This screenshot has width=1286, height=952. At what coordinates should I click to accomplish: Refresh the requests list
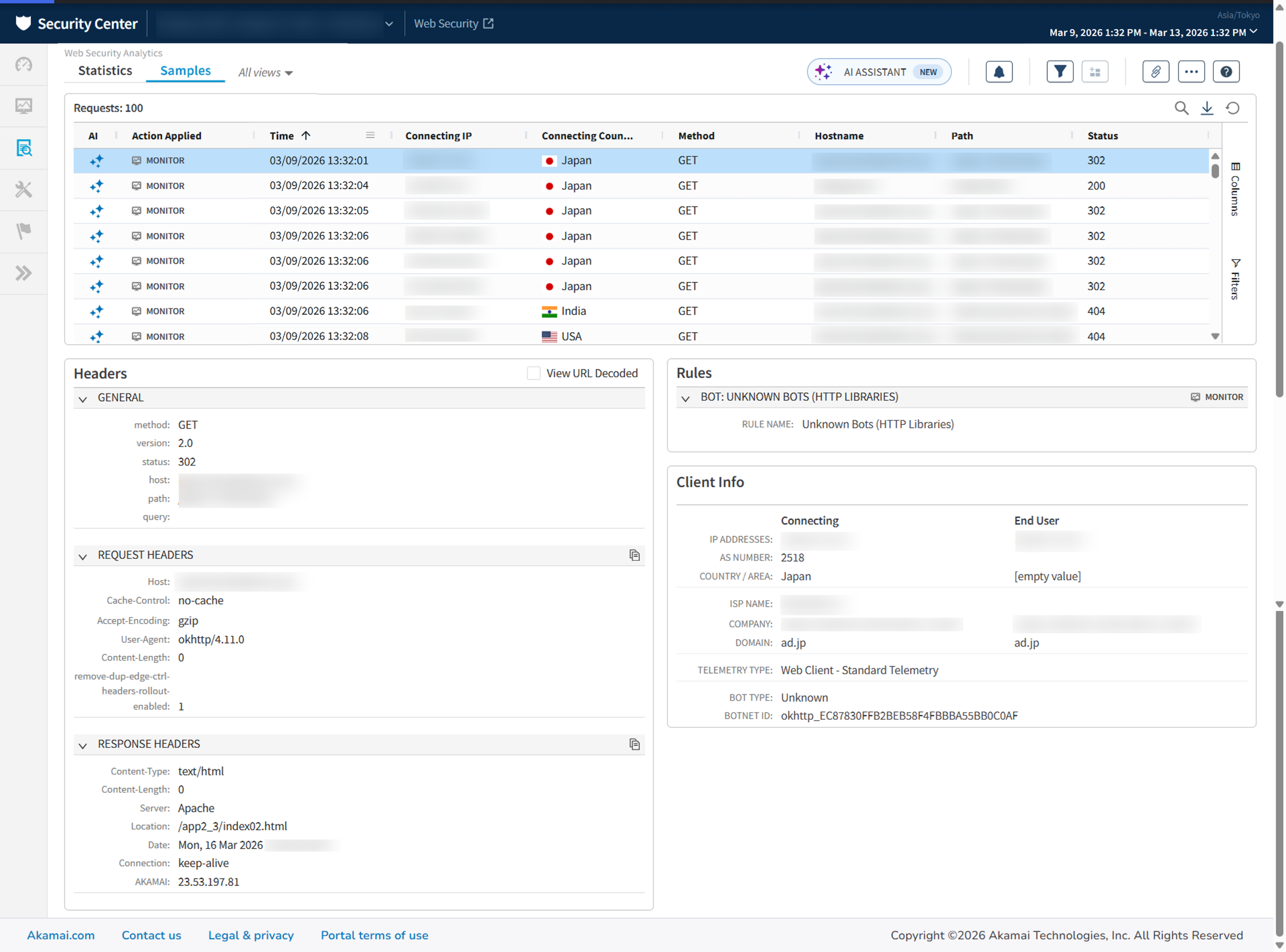1232,108
